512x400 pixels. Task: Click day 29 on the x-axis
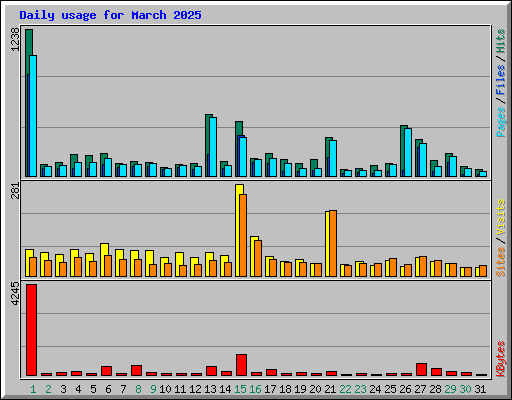450,389
